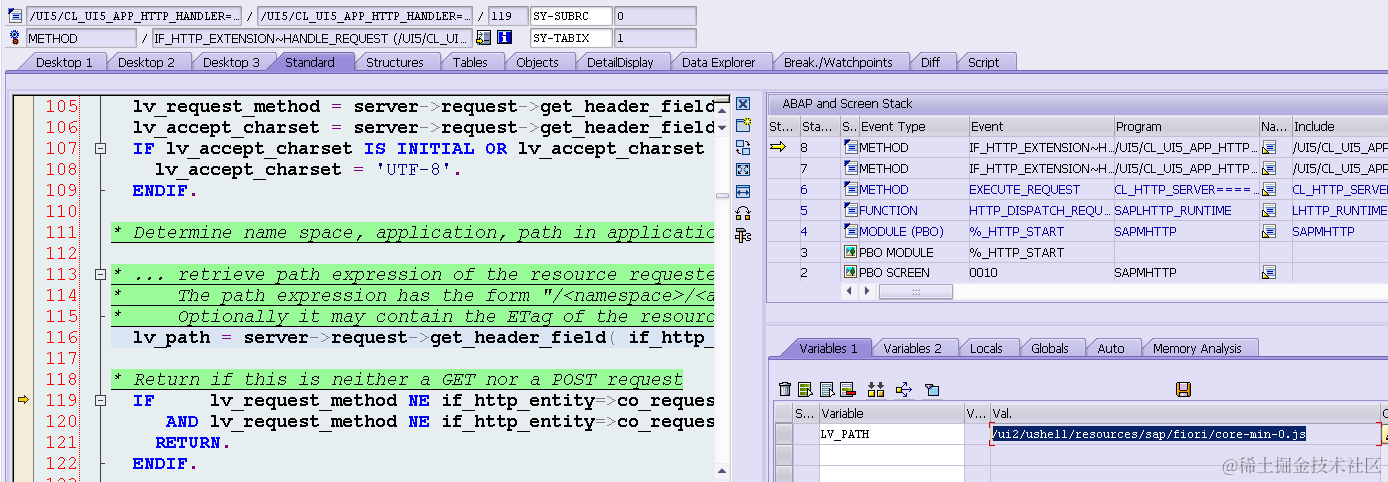The height and width of the screenshot is (482, 1388).
Task: Open the Structures tab
Action: pyautogui.click(x=395, y=62)
